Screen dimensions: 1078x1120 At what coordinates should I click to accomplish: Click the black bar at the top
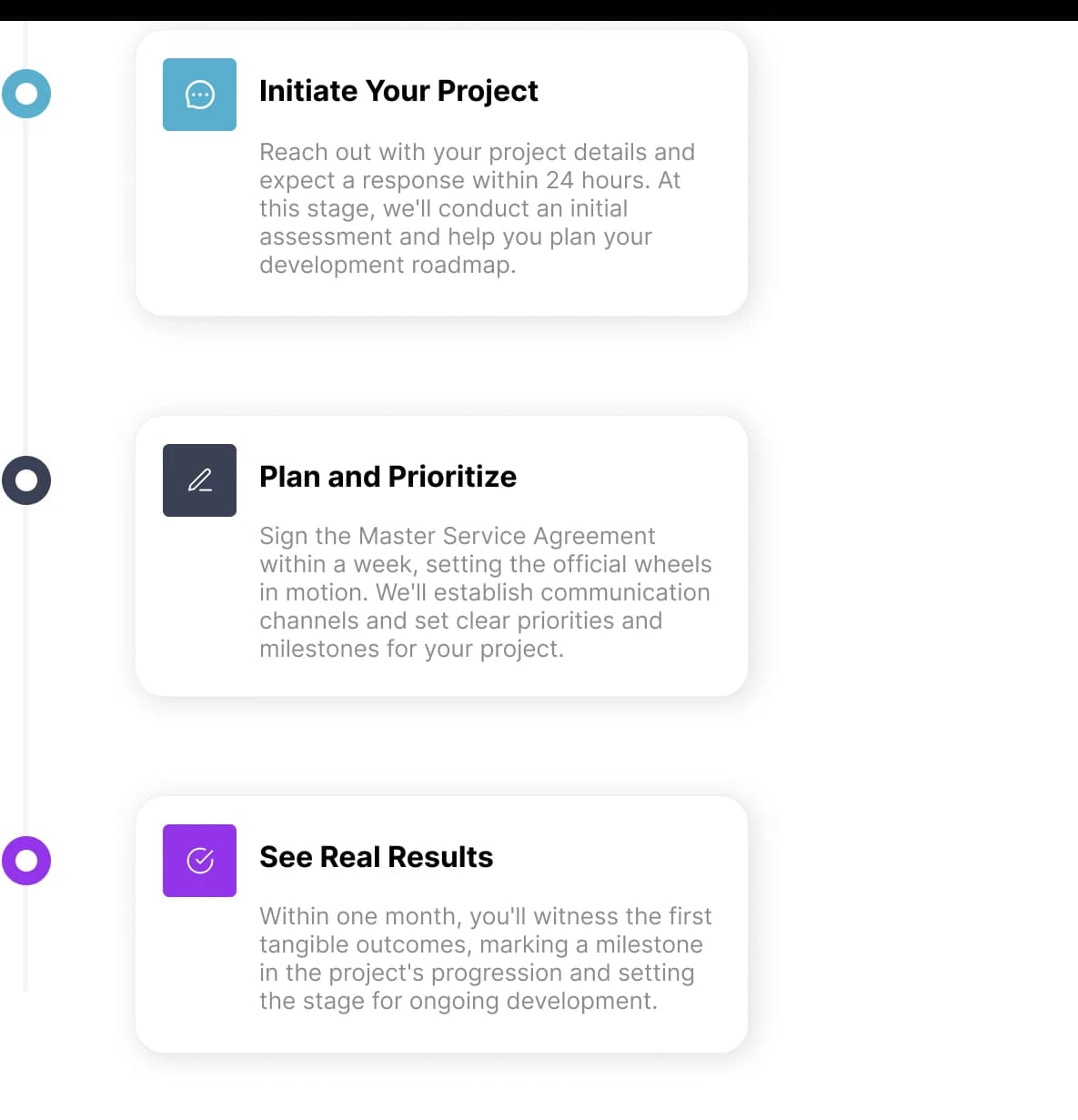tap(539, 10)
